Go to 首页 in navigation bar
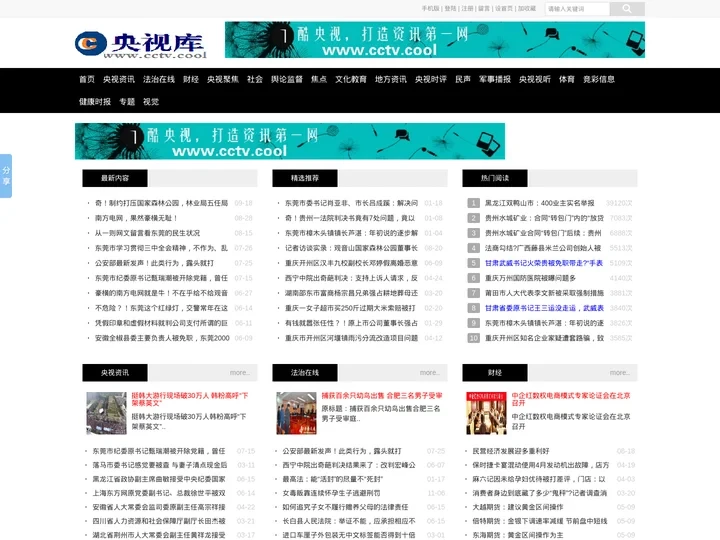The height and width of the screenshot is (540, 720). pyautogui.click(x=87, y=79)
